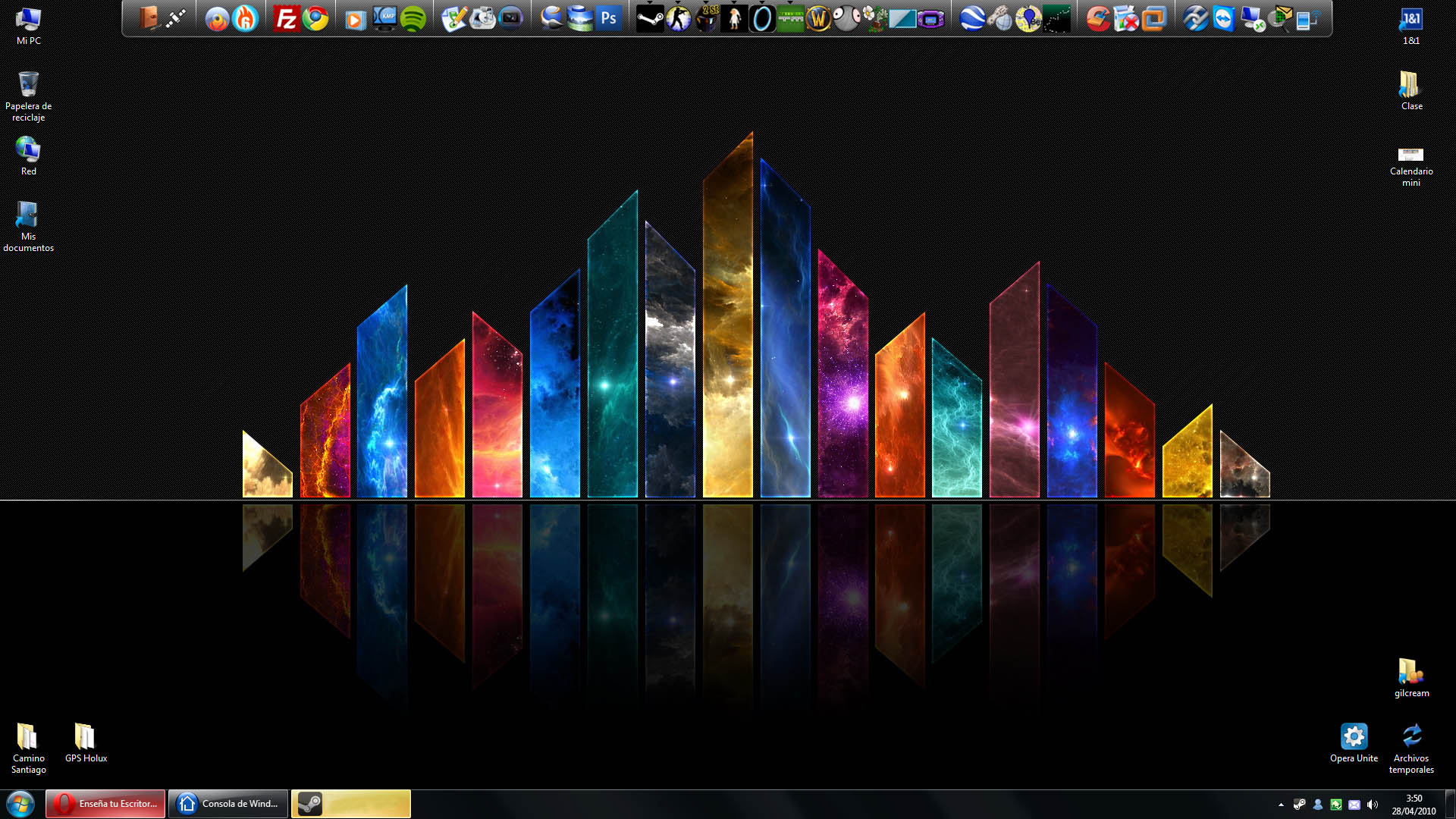Click the Messenger contact tray icon

[x=1318, y=805]
